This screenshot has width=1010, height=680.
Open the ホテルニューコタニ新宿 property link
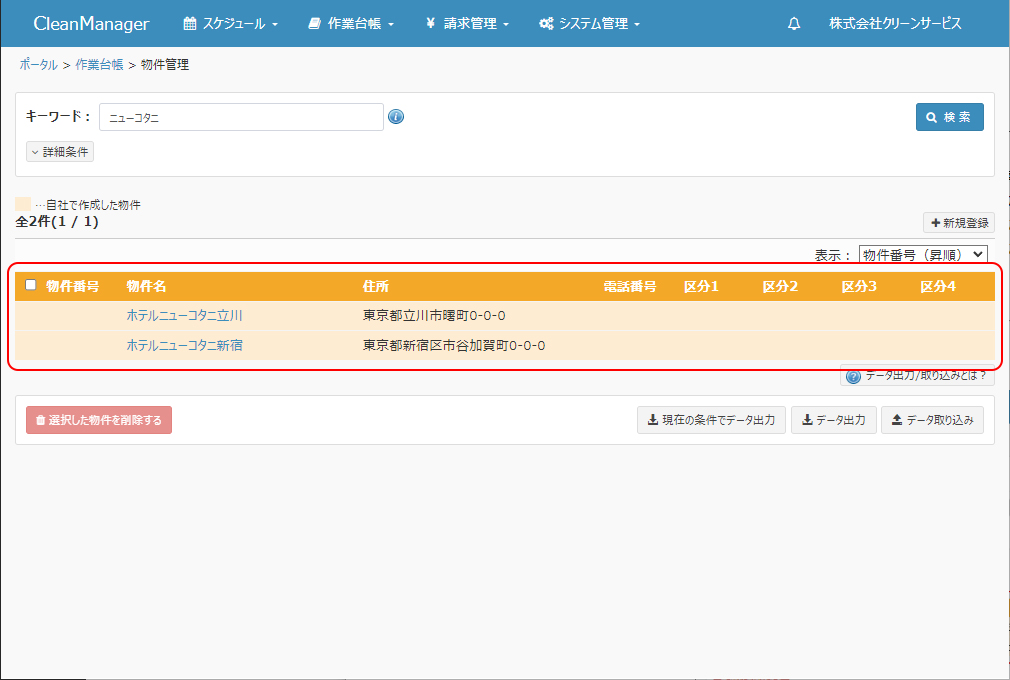click(x=184, y=346)
